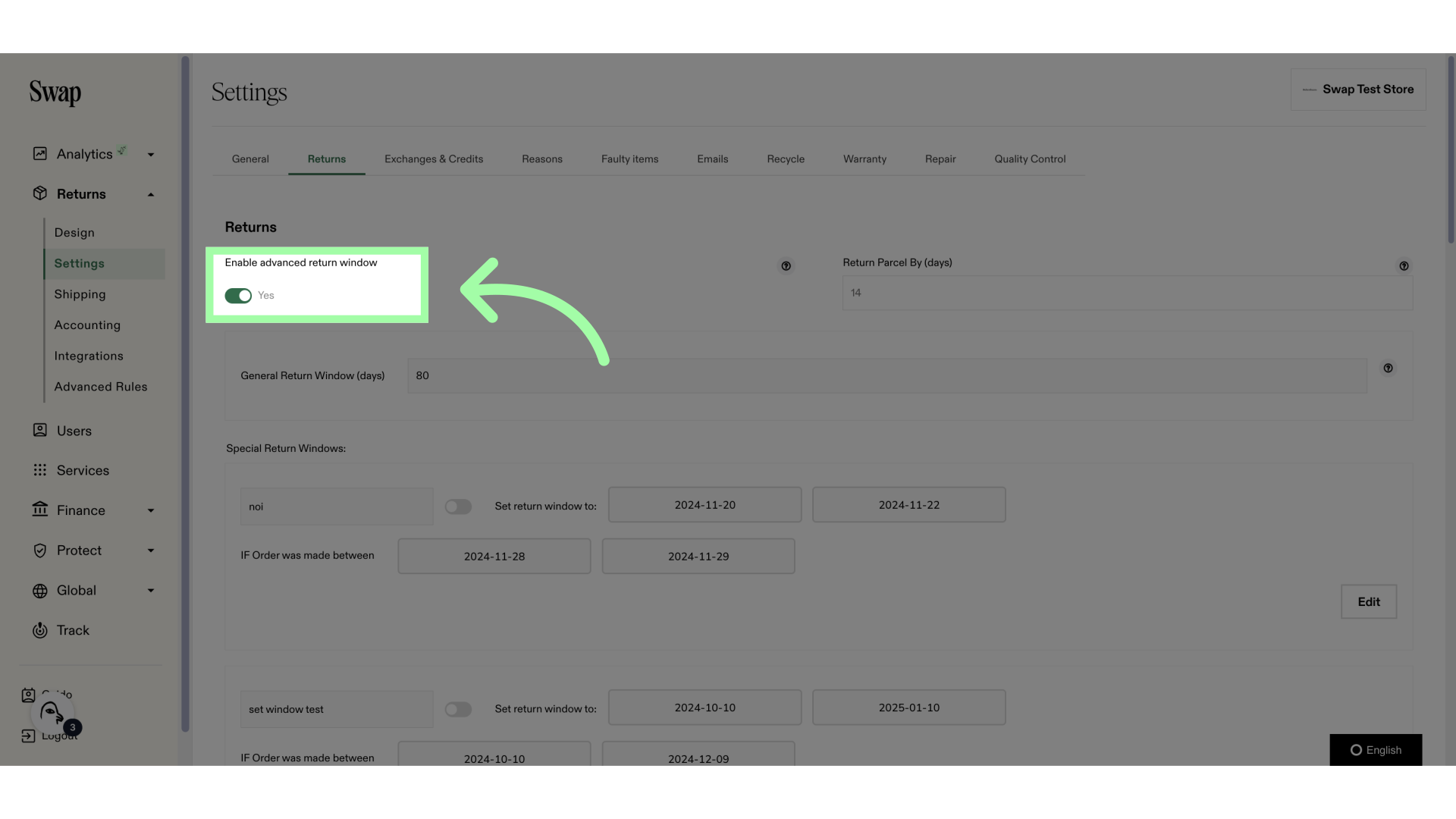Click the Global globe icon
The image size is (1456, 819).
(40, 591)
